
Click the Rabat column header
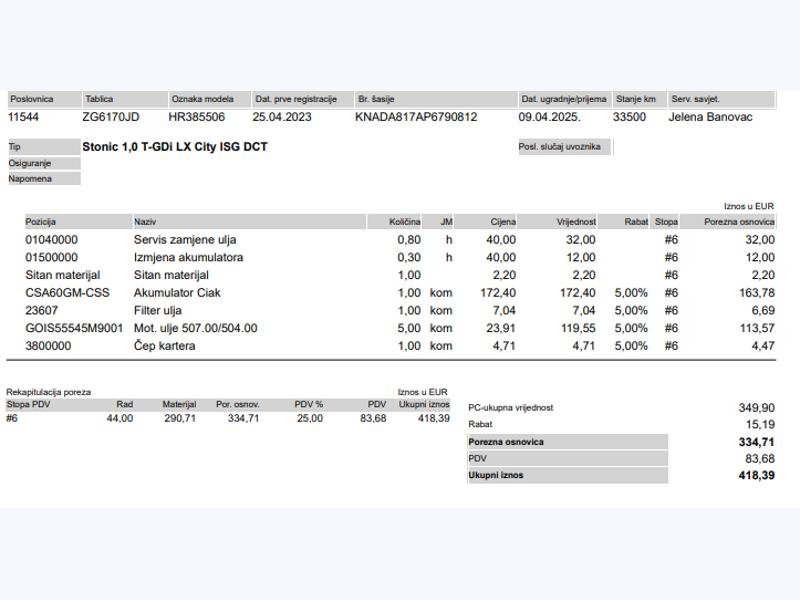636,222
